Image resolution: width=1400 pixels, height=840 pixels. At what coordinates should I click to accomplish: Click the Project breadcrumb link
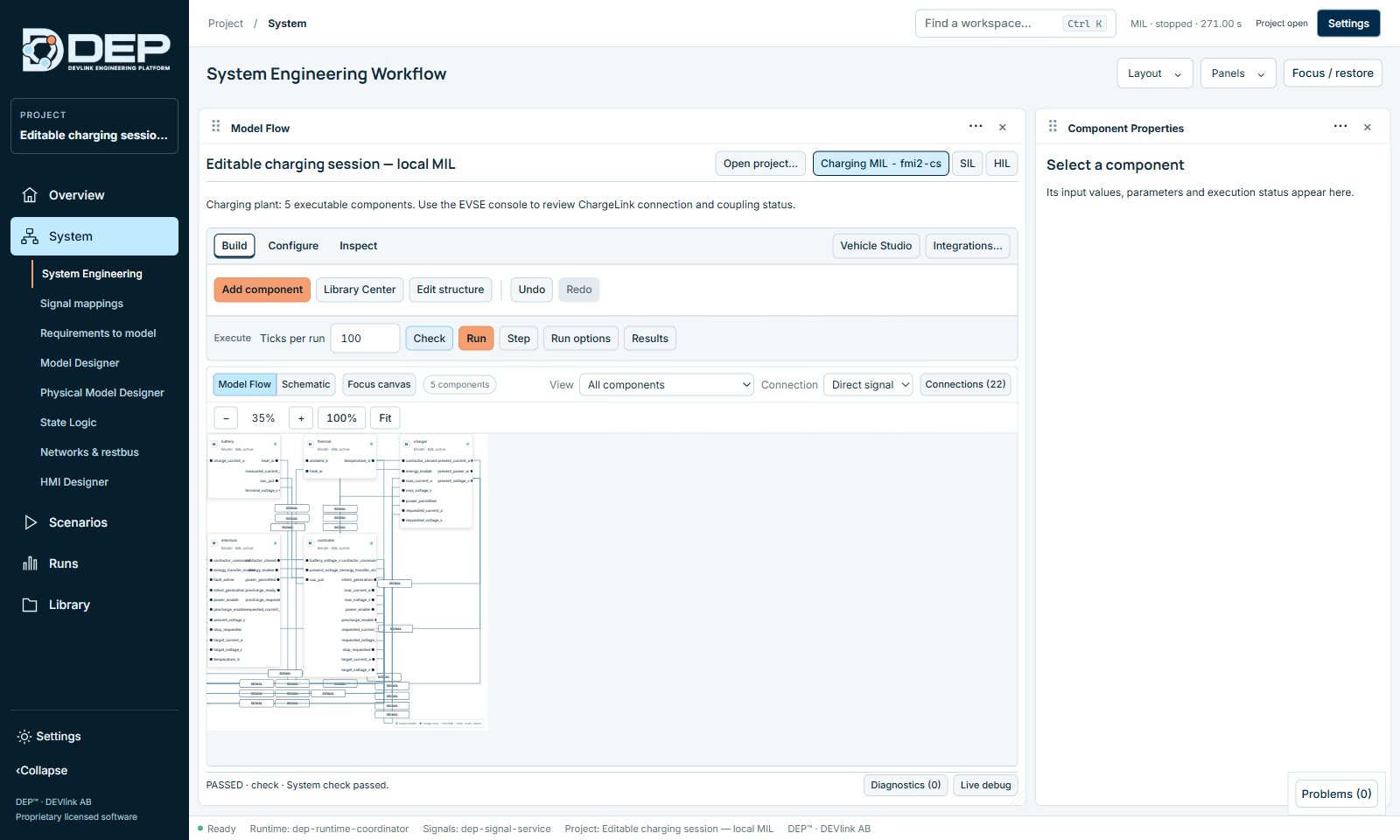226,24
